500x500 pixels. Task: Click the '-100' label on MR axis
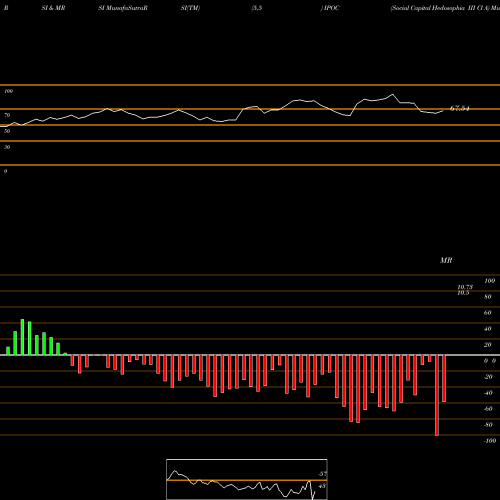[490, 441]
